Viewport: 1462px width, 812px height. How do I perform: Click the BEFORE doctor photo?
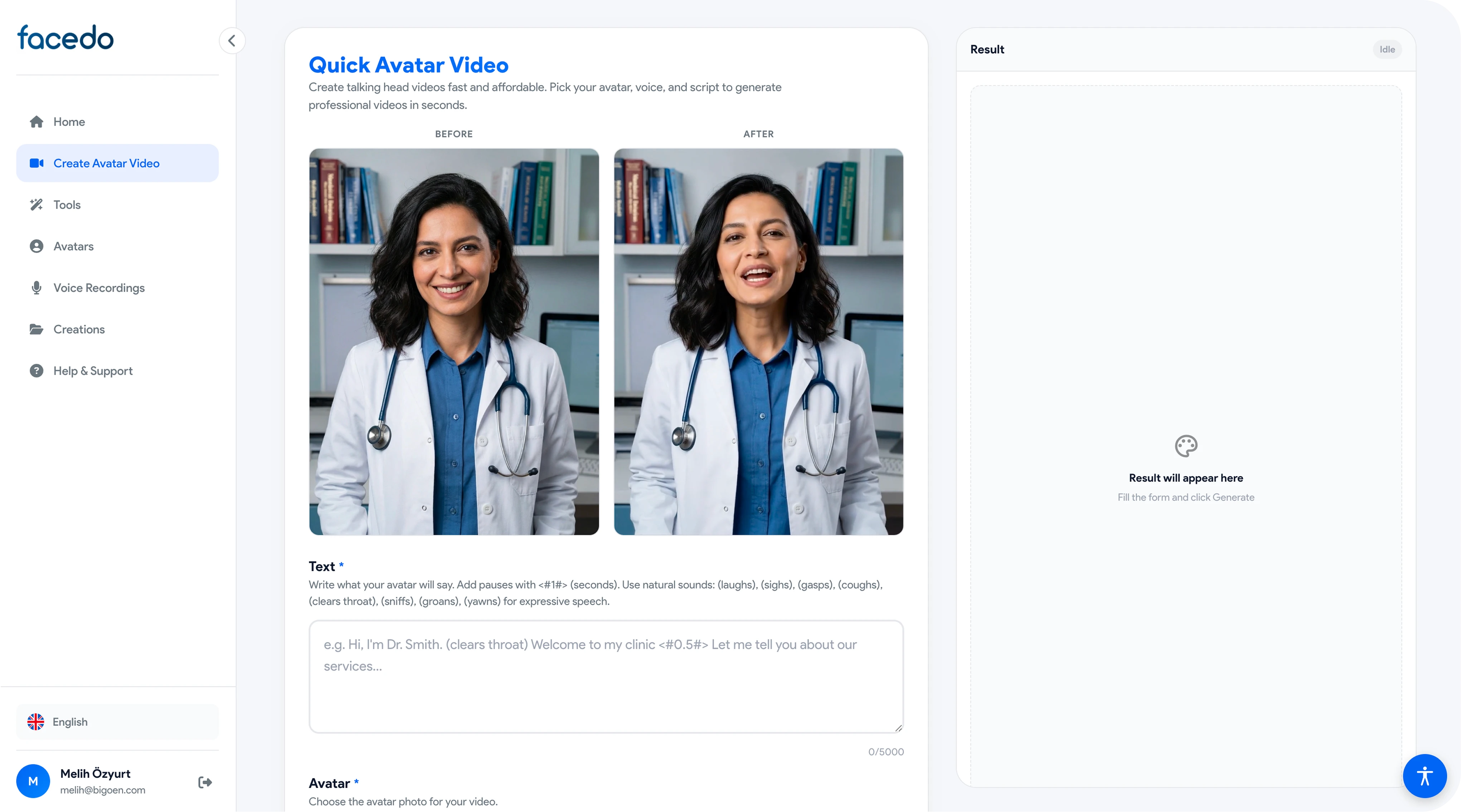pyautogui.click(x=453, y=342)
